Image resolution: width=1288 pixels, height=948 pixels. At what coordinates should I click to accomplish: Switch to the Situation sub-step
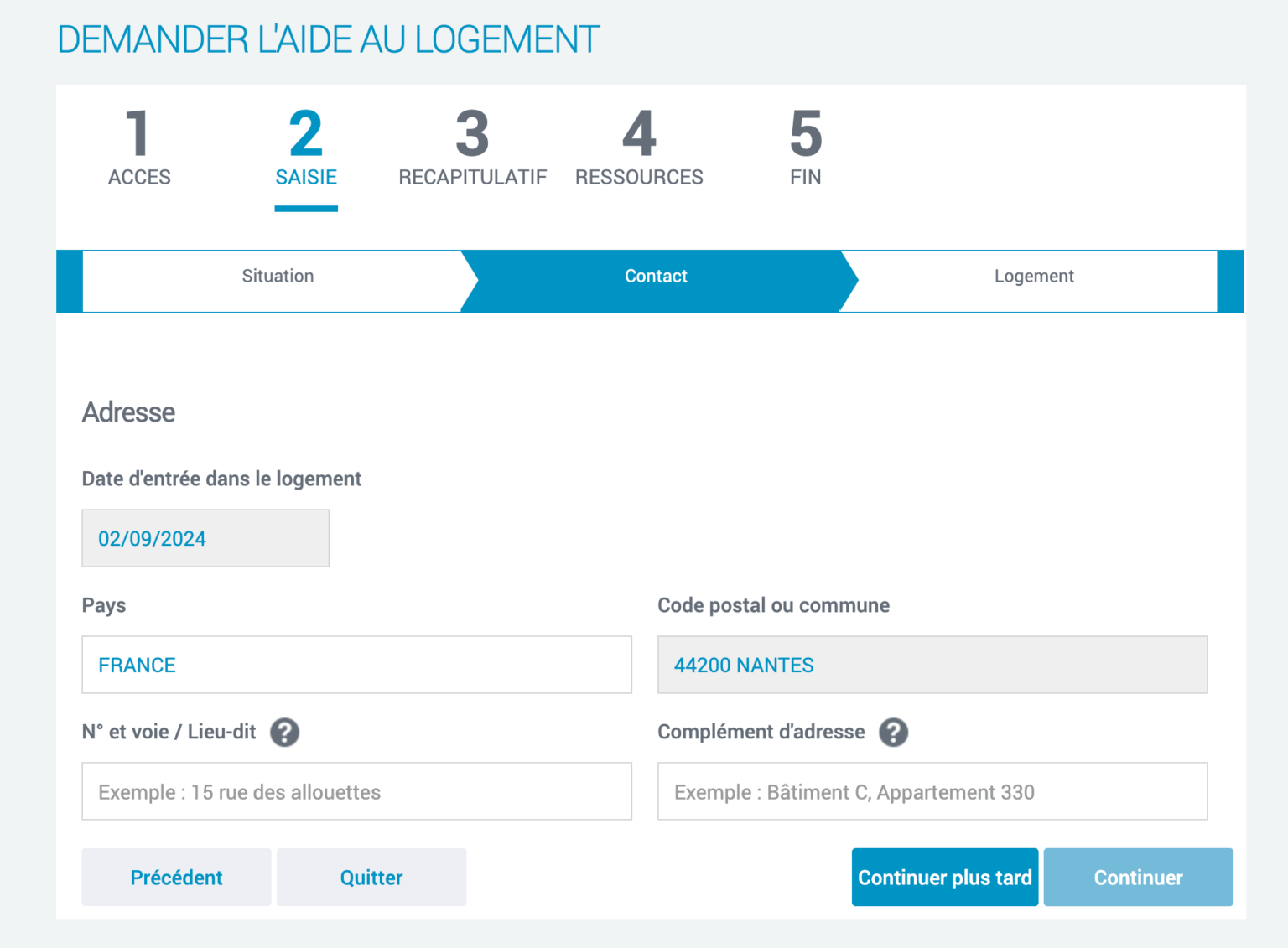[278, 277]
